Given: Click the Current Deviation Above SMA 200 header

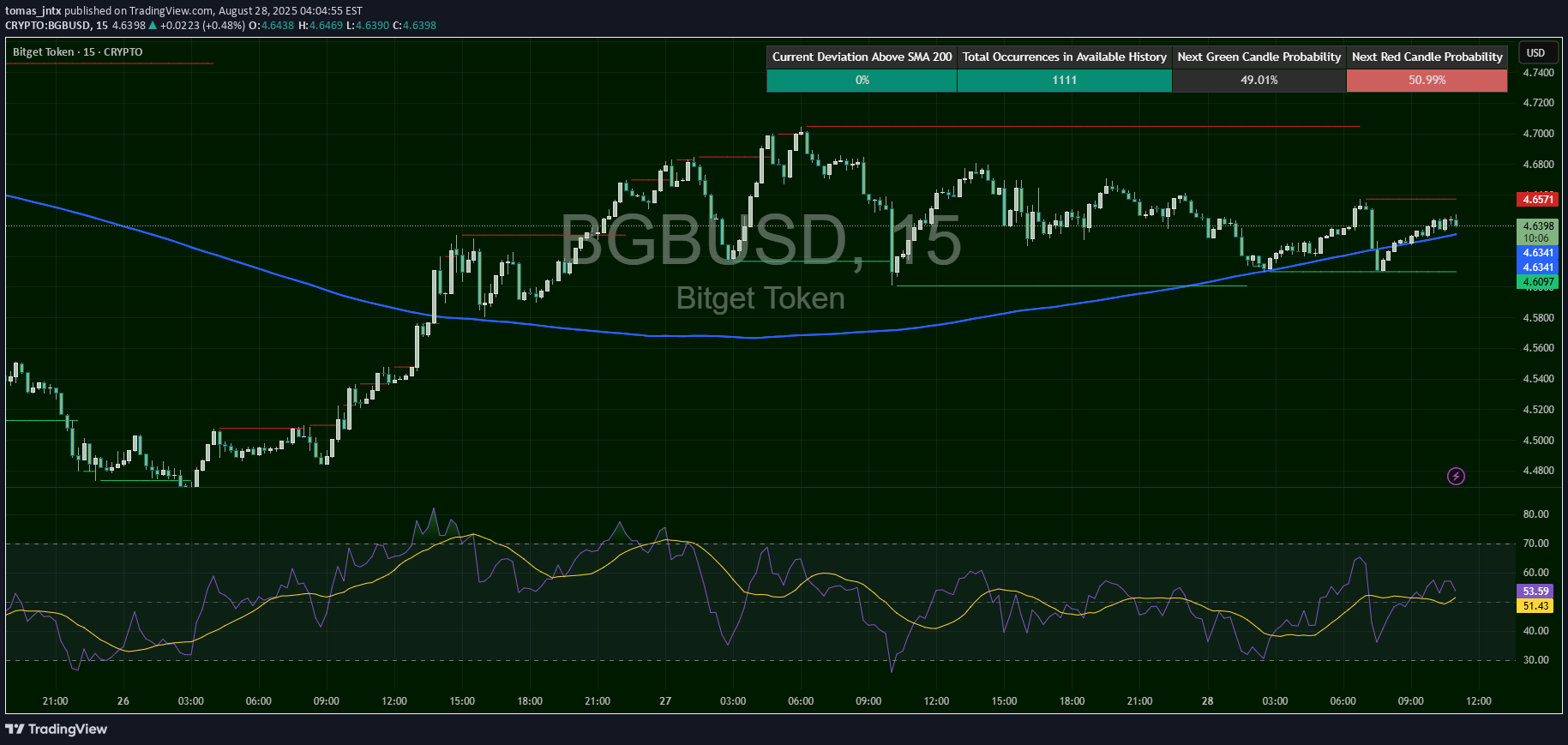Looking at the screenshot, I should point(862,57).
